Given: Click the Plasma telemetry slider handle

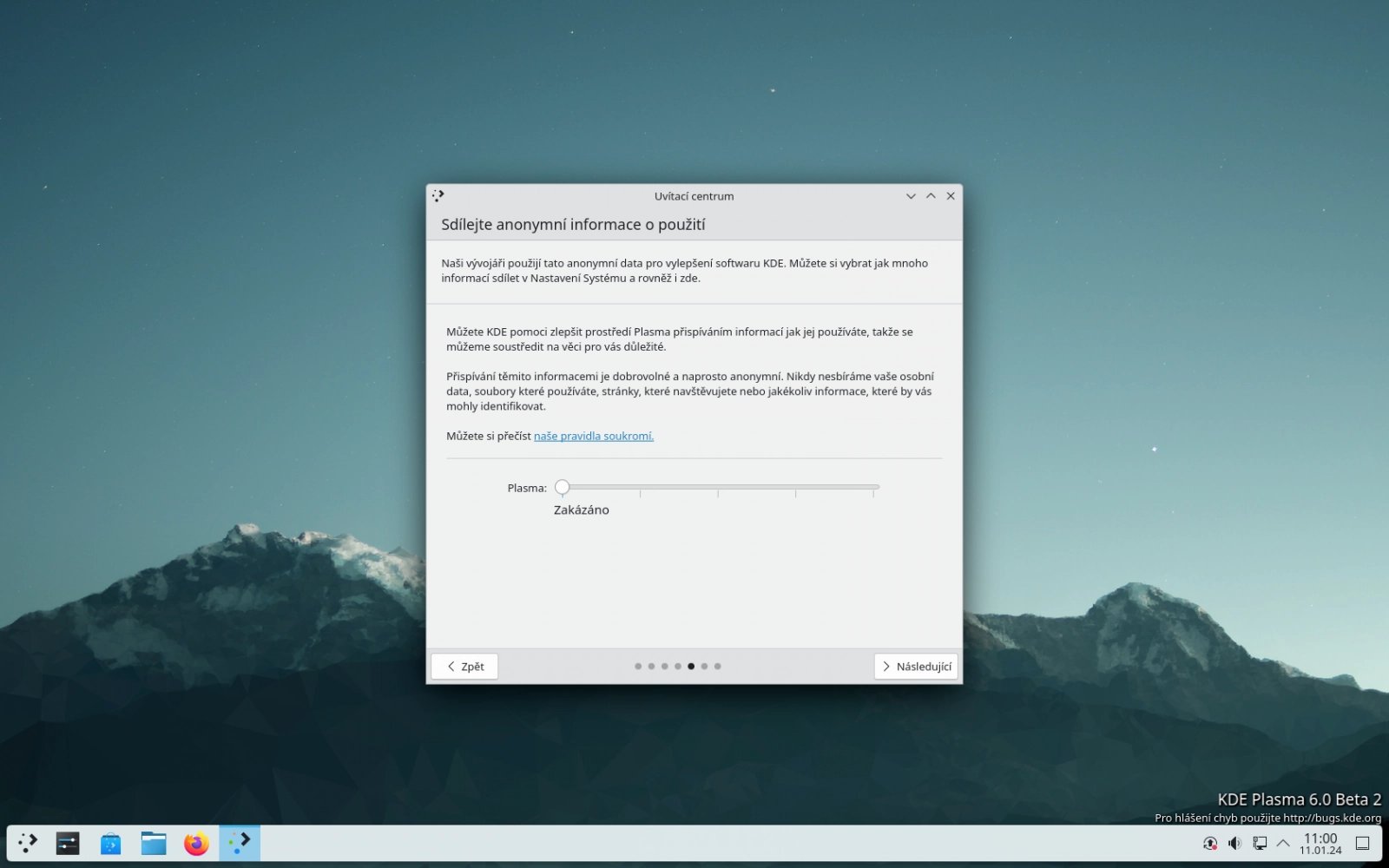Looking at the screenshot, I should click(563, 487).
